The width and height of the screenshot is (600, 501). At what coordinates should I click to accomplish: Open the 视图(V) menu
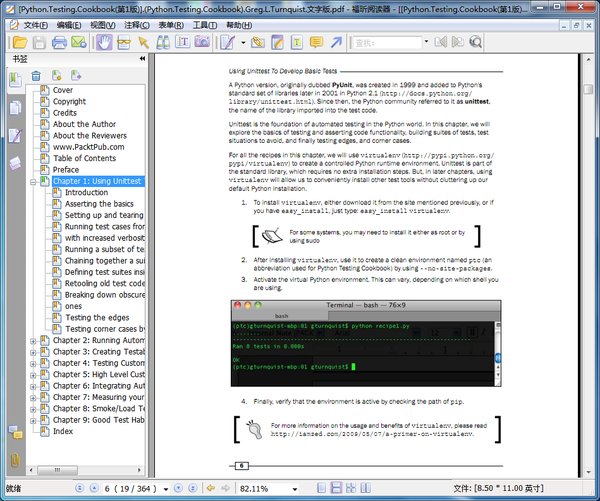tap(103, 25)
